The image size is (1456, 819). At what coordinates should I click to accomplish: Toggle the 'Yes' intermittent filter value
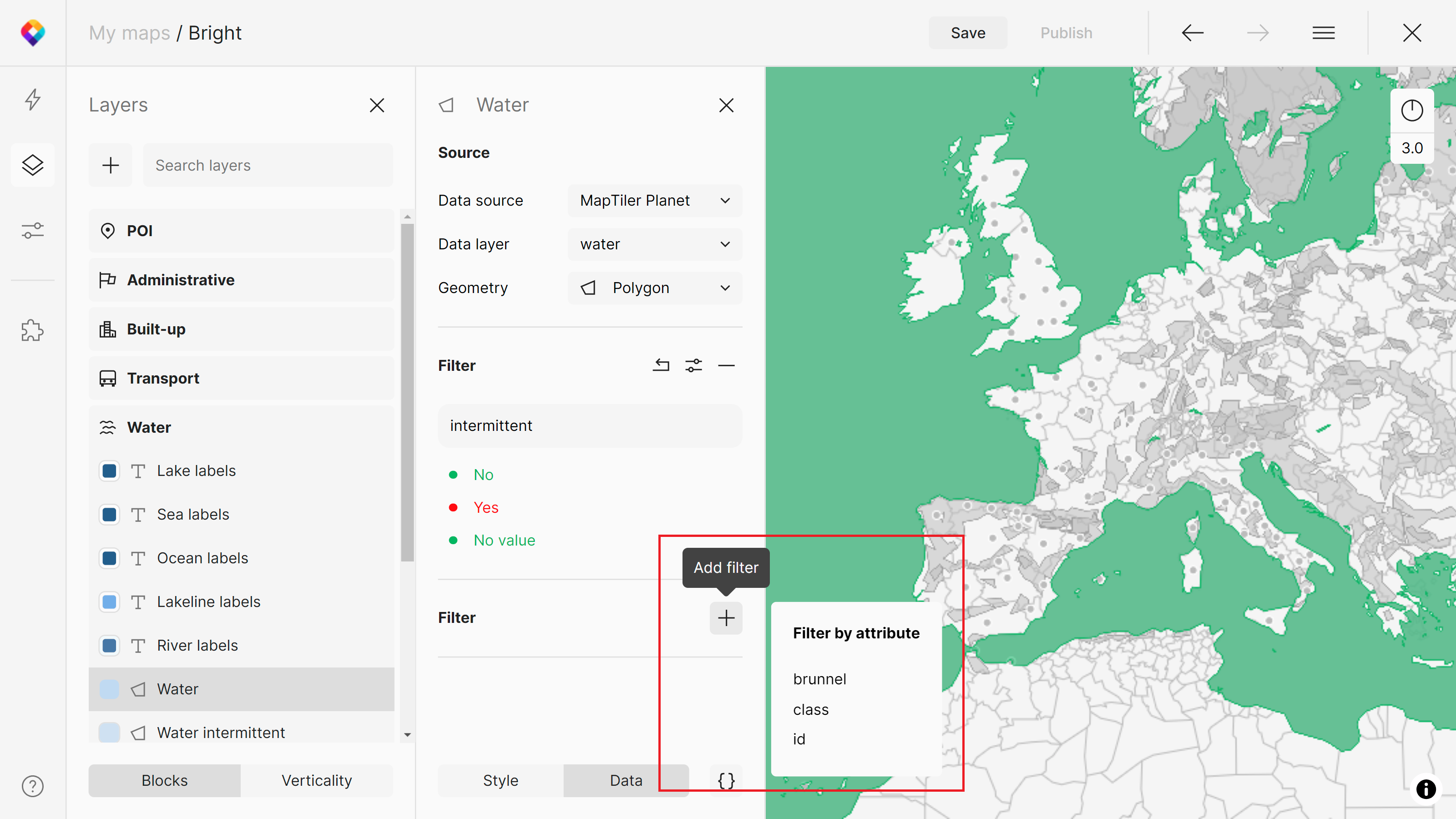tap(485, 508)
